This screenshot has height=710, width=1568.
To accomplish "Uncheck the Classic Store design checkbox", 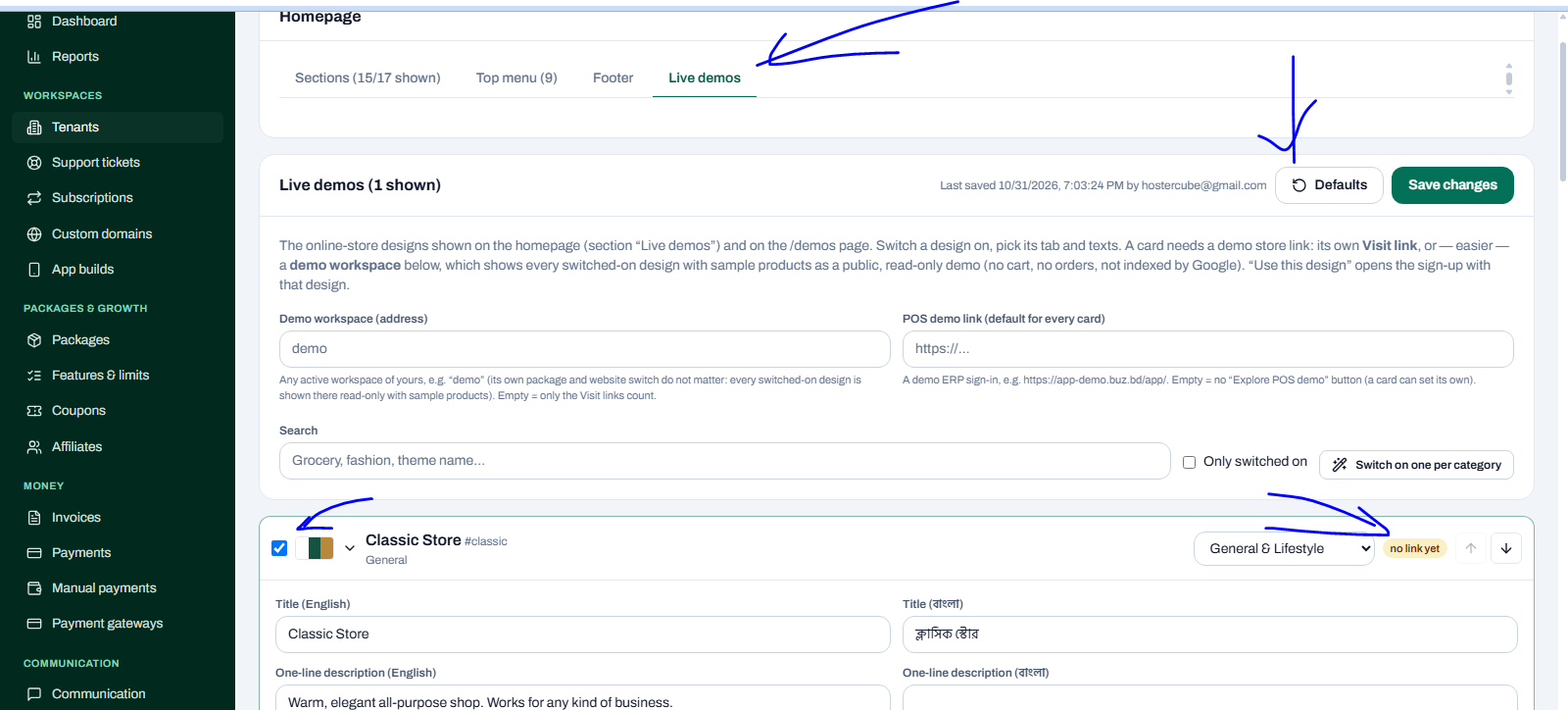I will [279, 548].
